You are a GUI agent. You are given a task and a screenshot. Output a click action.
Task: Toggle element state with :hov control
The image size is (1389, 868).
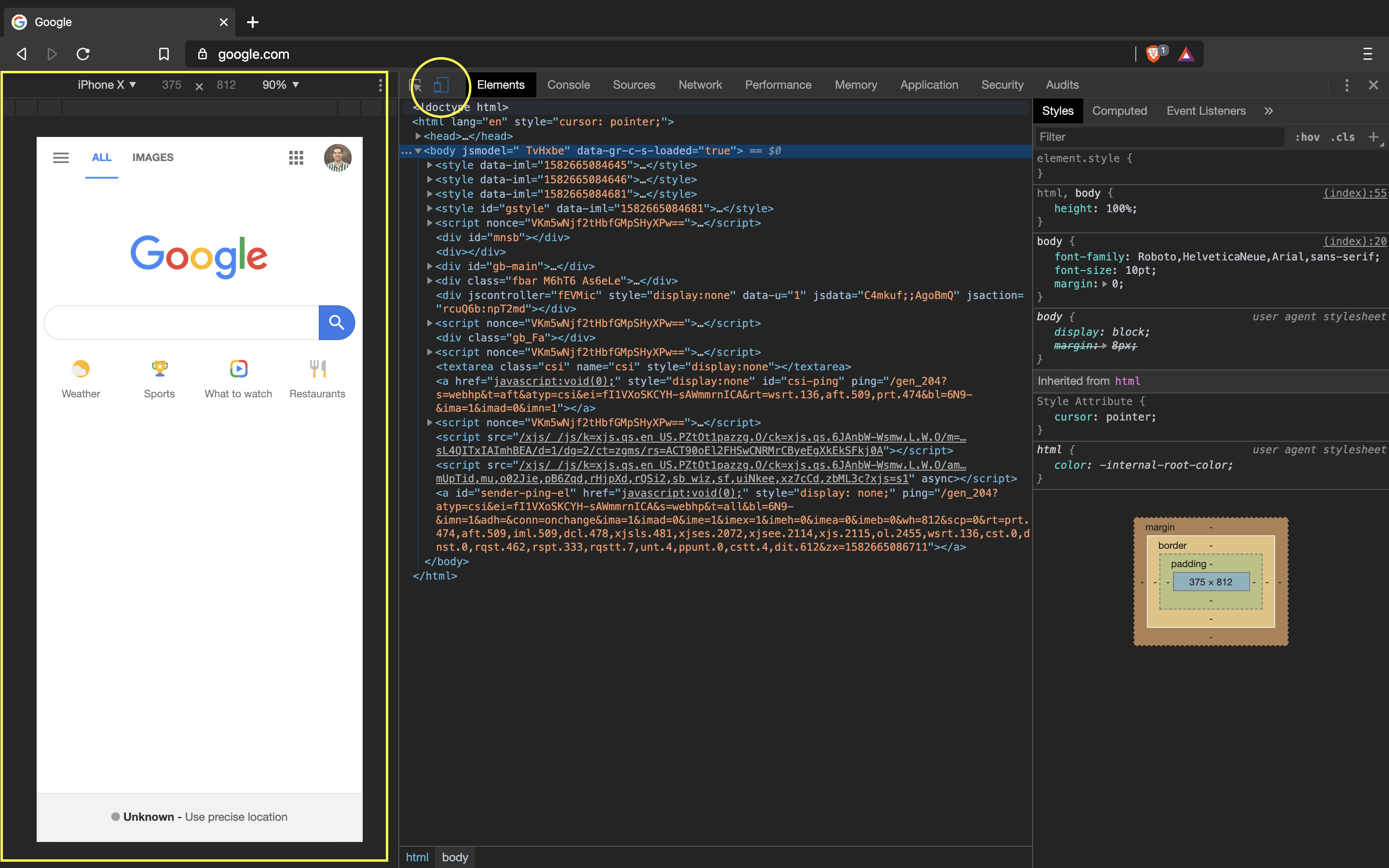1308,136
